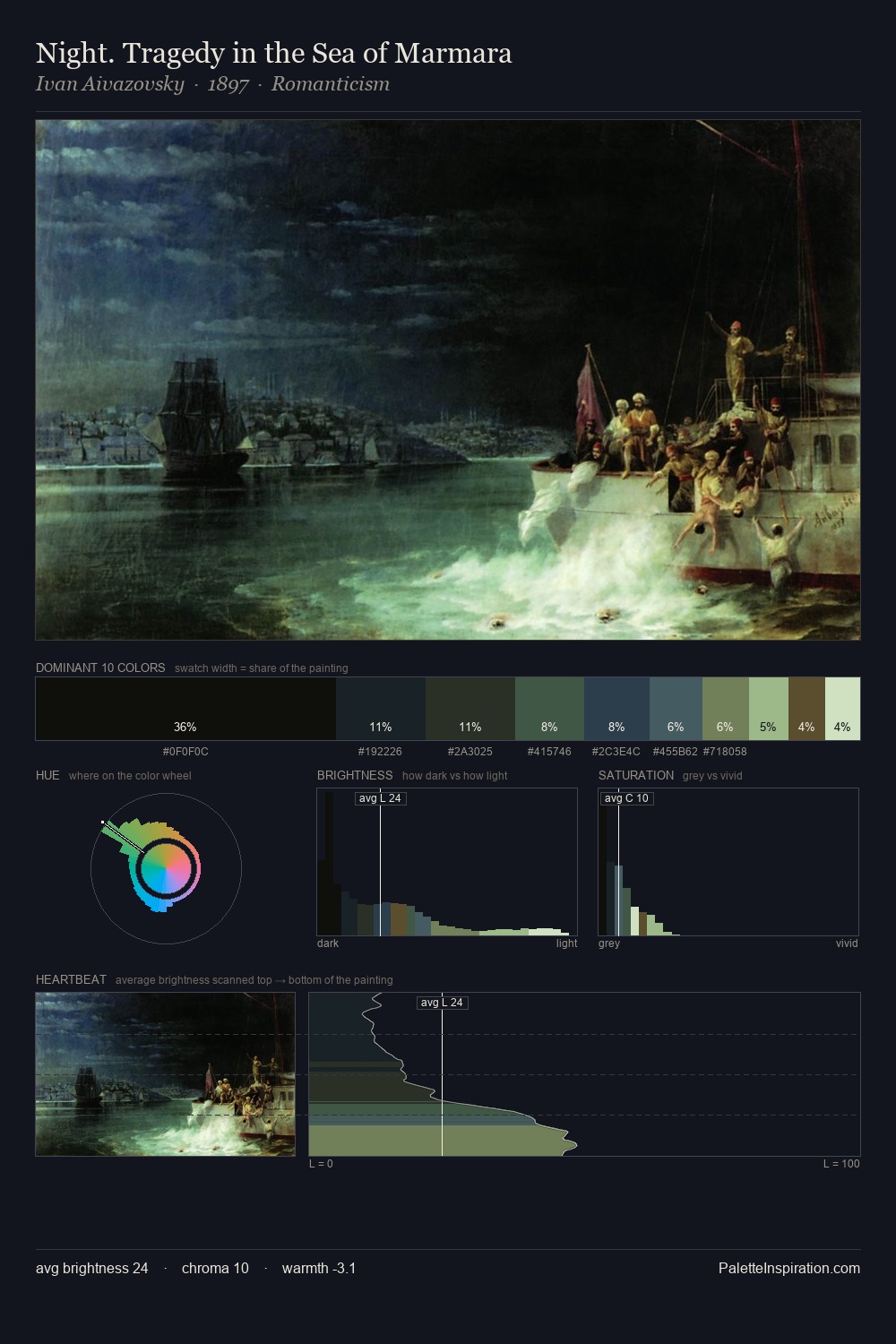The image size is (896, 1344).
Task: Open the main painting image
Action: (448, 380)
